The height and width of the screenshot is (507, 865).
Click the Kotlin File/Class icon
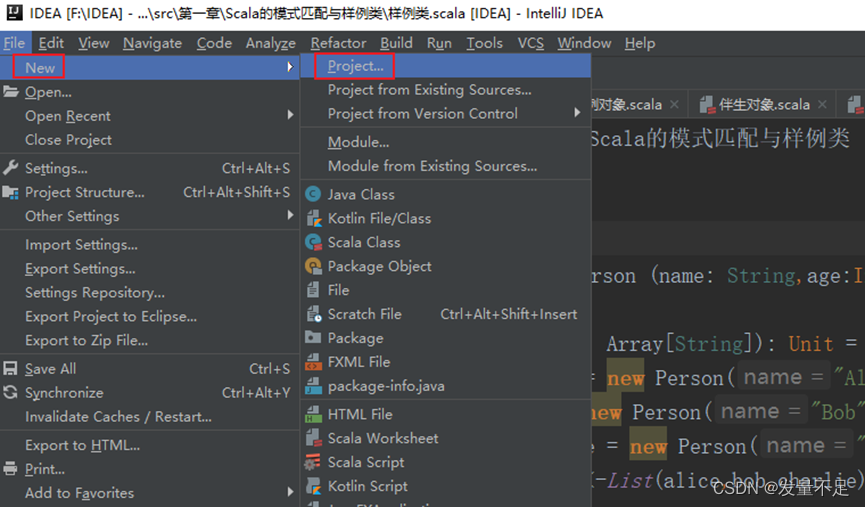tap(313, 218)
